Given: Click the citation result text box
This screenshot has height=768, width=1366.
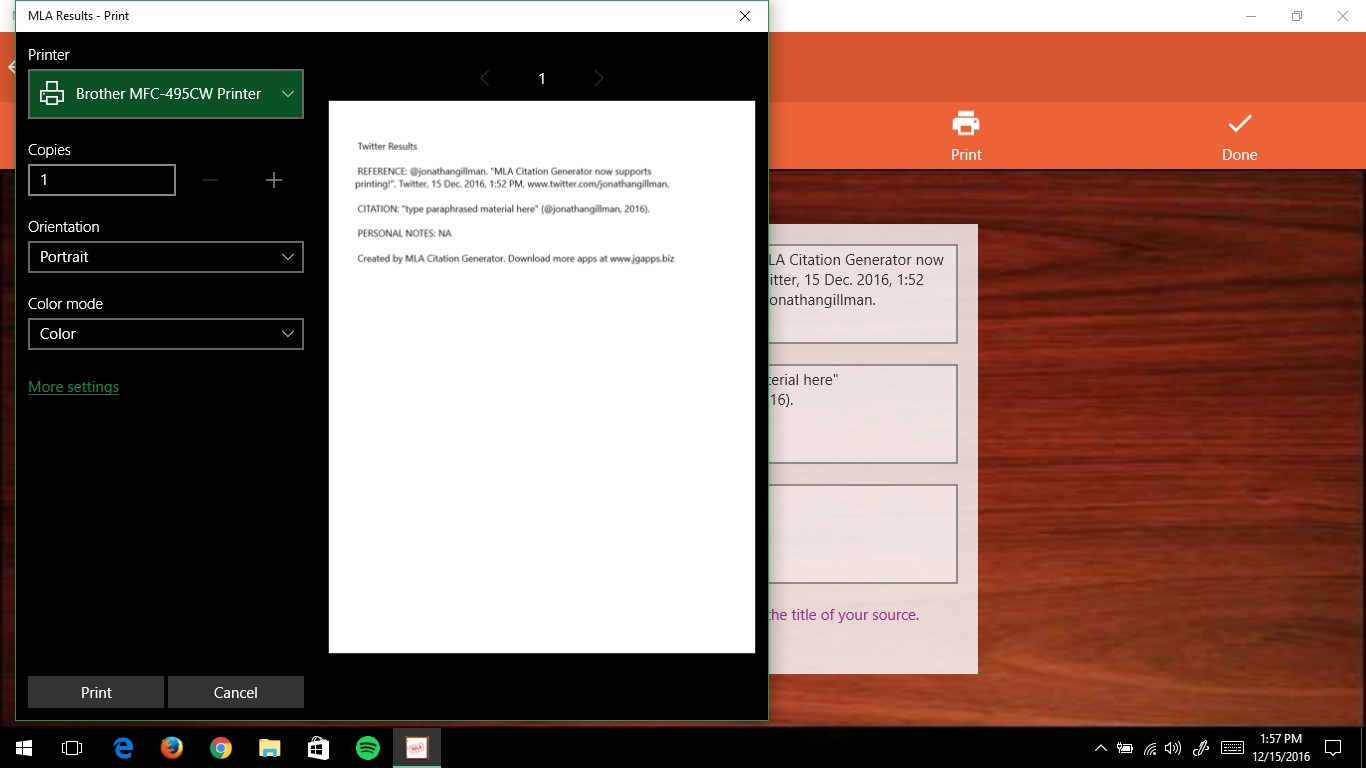Looking at the screenshot, I should coord(862,414).
